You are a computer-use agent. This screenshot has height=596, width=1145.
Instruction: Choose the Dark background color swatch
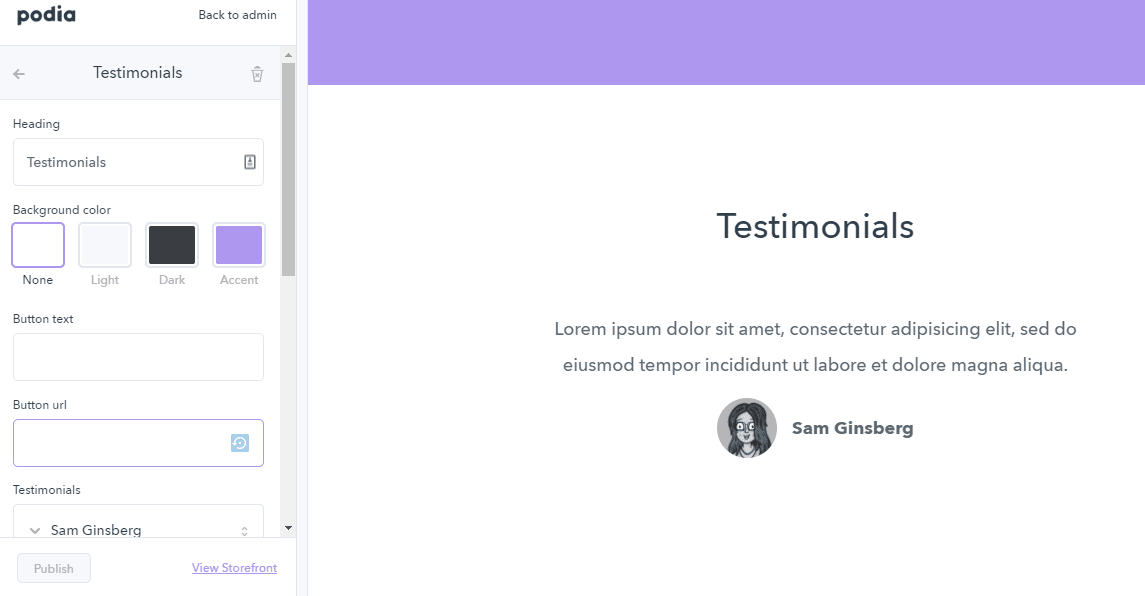172,245
